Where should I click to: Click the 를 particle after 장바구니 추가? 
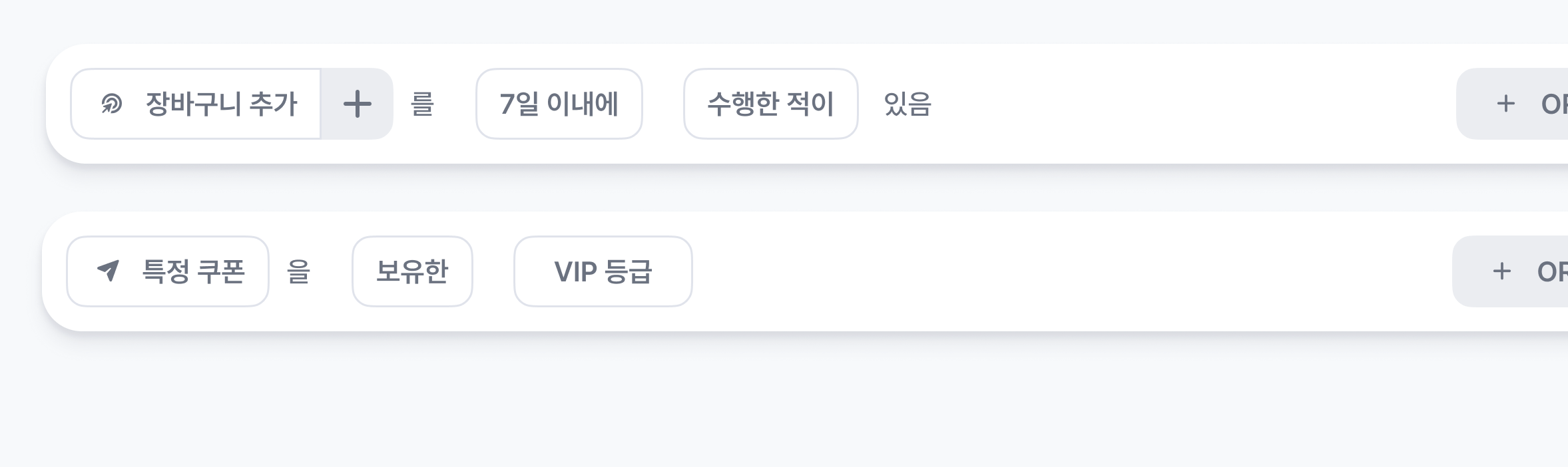point(422,104)
